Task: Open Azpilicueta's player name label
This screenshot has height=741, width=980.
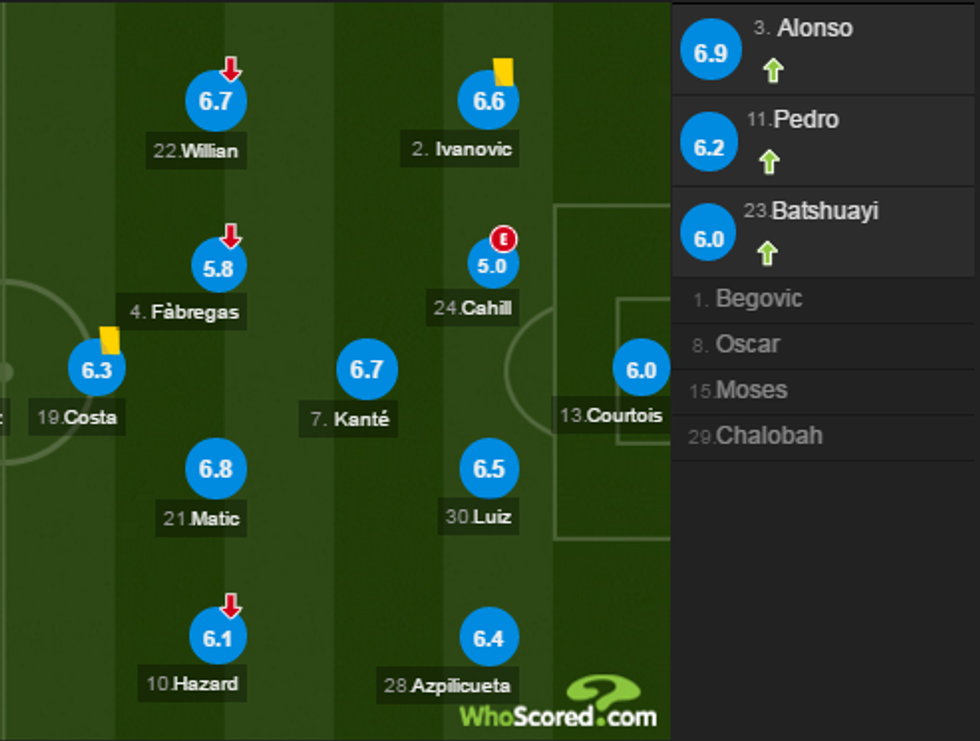Action: pos(448,685)
